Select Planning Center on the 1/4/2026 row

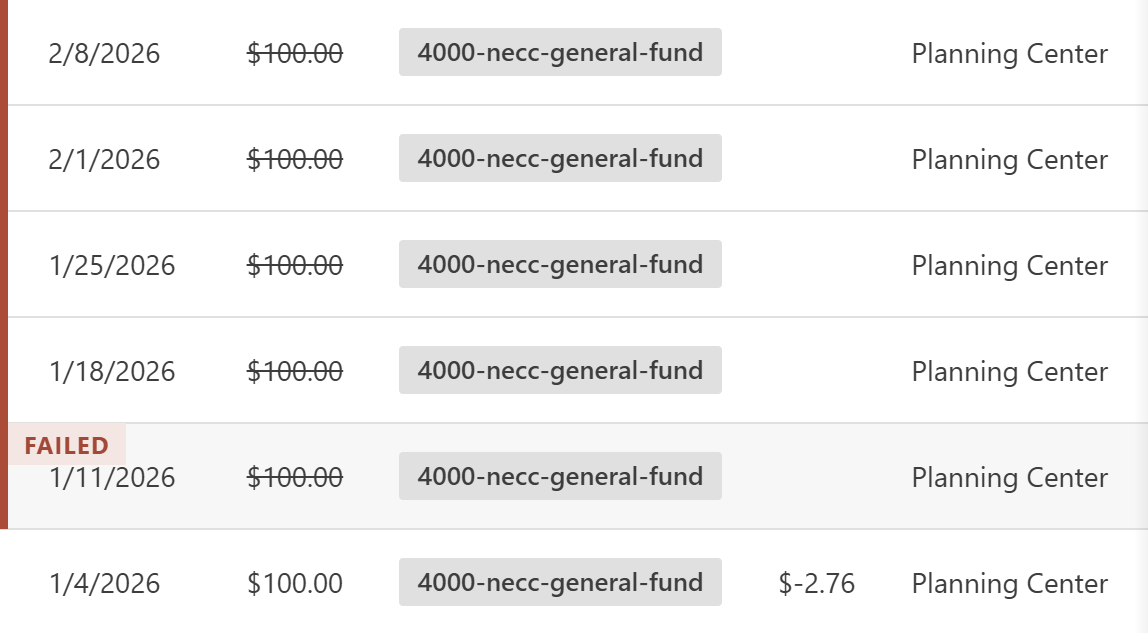1008,582
